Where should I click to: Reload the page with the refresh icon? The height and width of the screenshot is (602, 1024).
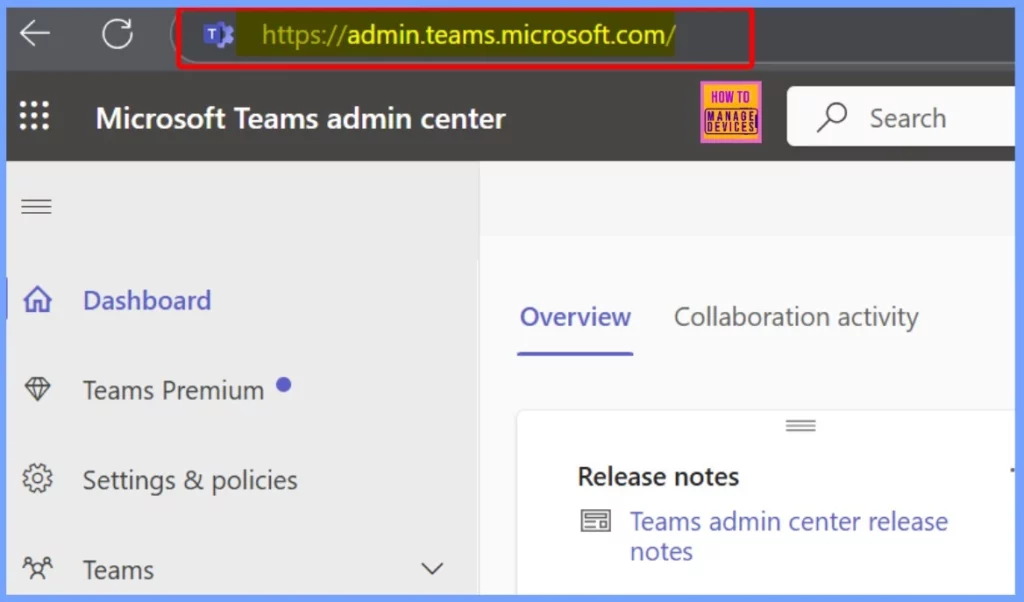click(x=118, y=33)
